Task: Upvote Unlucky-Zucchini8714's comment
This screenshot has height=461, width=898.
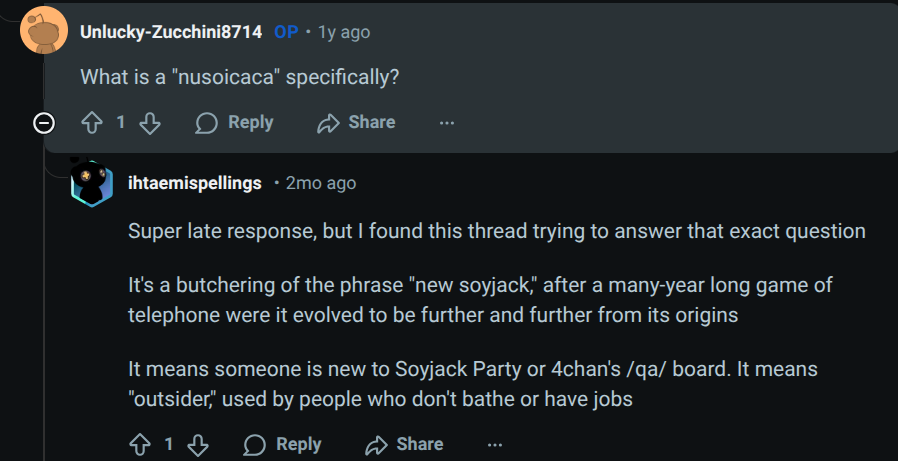Action: coord(92,123)
